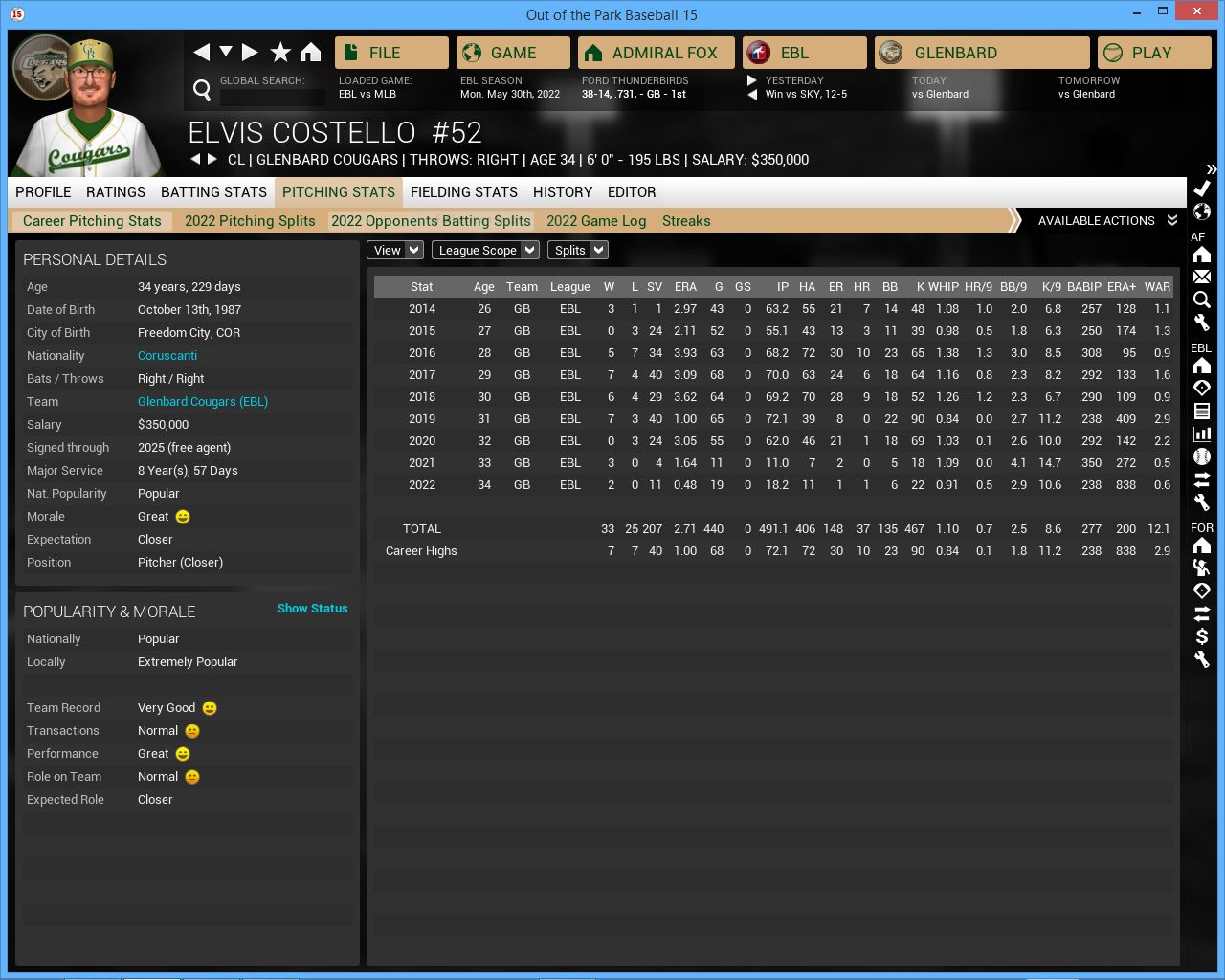Click the home icon beside the star
The image size is (1225, 980).
click(x=311, y=52)
